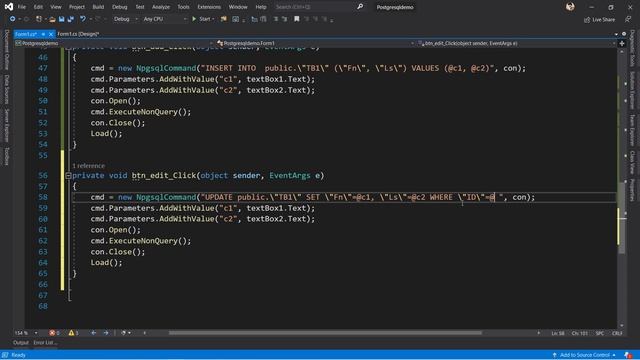Open the Solution Explorer side tab

point(632,90)
